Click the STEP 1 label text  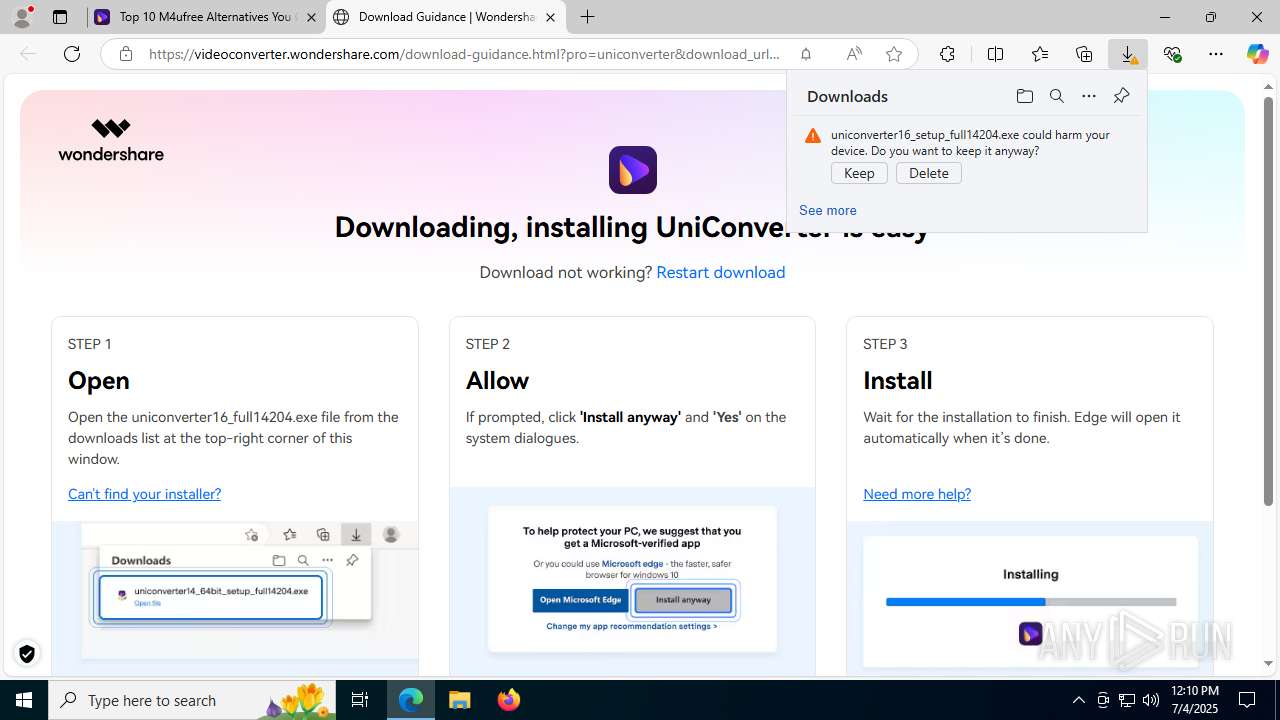(x=89, y=344)
